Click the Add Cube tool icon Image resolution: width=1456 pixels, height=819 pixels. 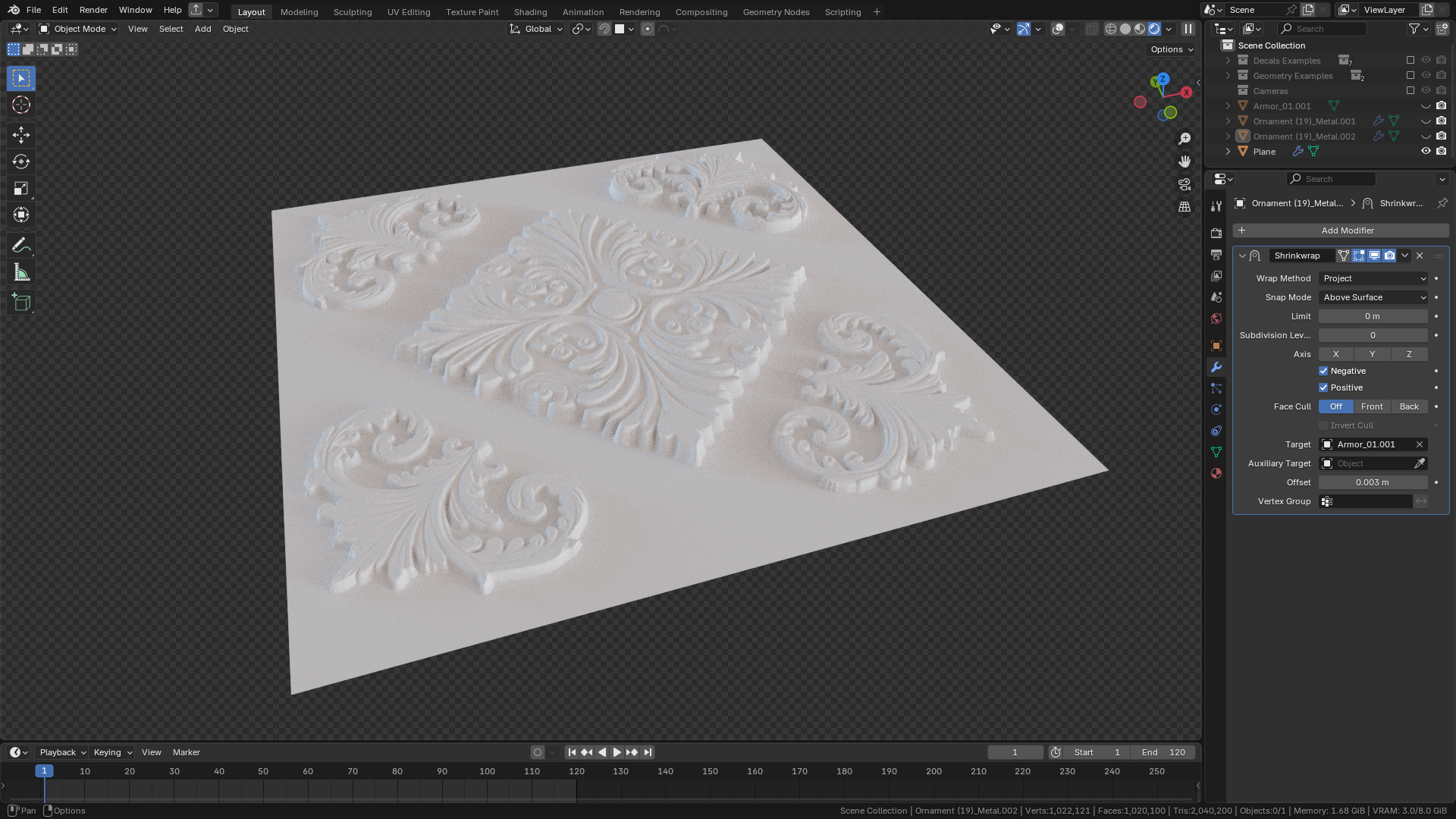(21, 303)
